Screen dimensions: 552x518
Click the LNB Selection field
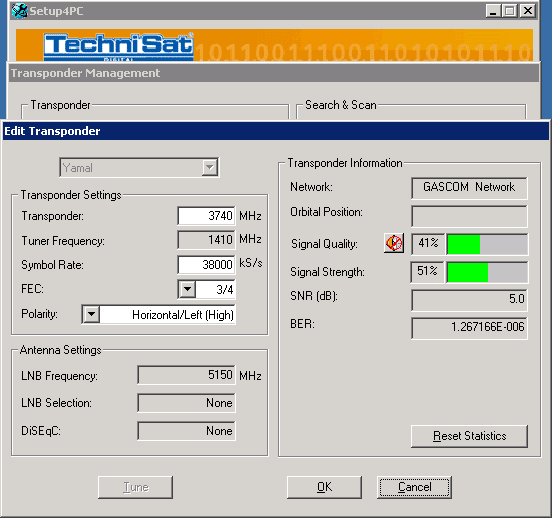click(186, 403)
